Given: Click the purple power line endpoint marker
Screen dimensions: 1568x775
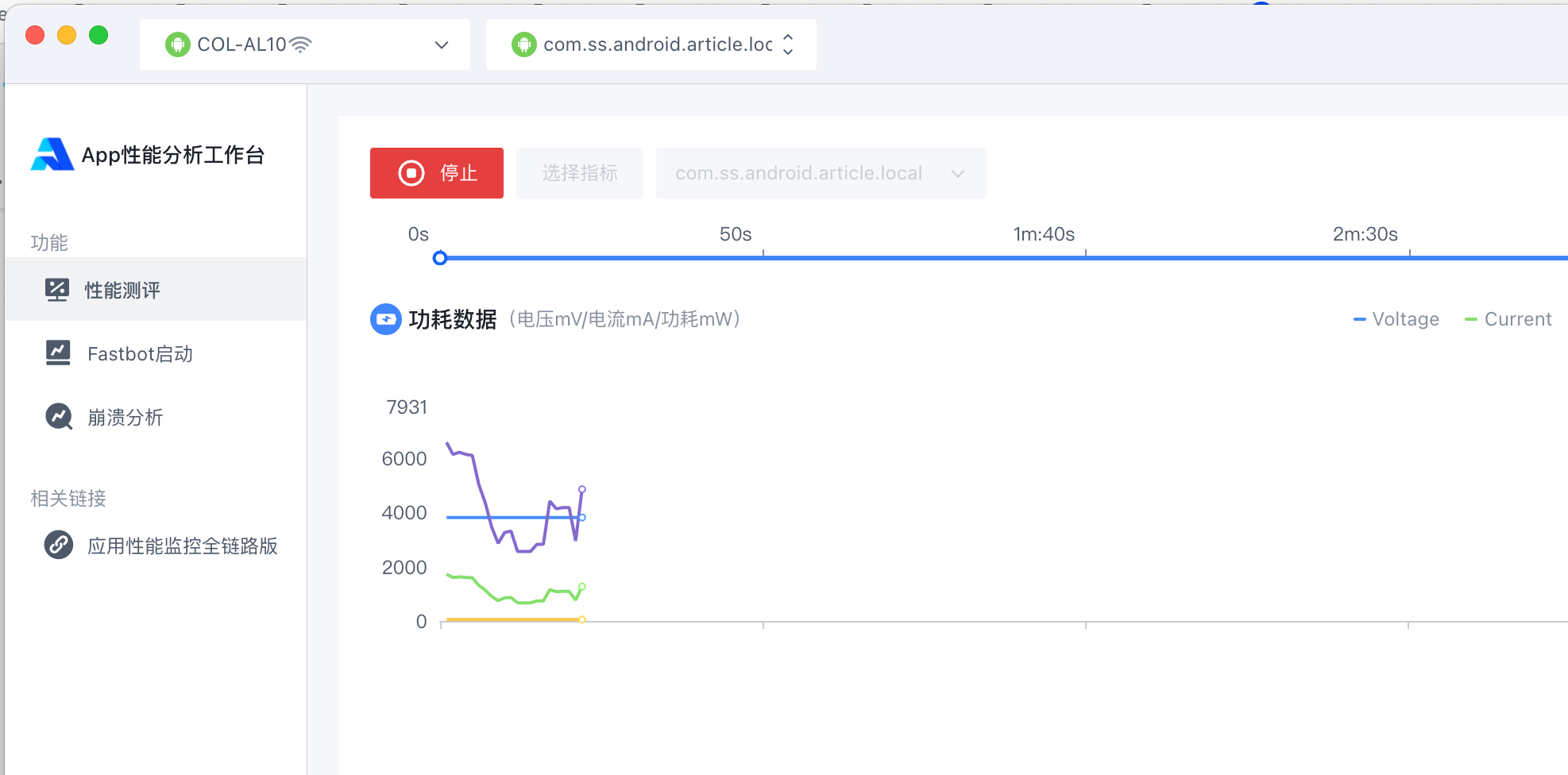Looking at the screenshot, I should tap(582, 489).
